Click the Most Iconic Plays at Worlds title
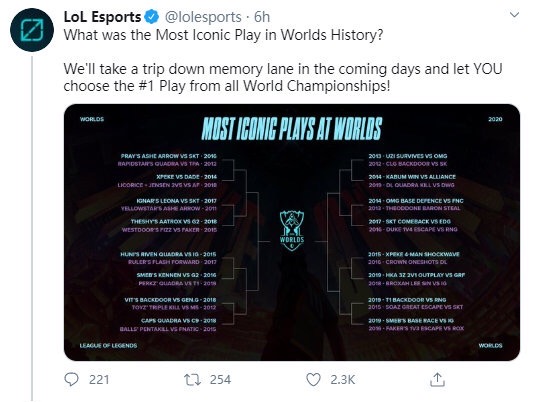Viewport: 535px width, 402px height. point(292,129)
